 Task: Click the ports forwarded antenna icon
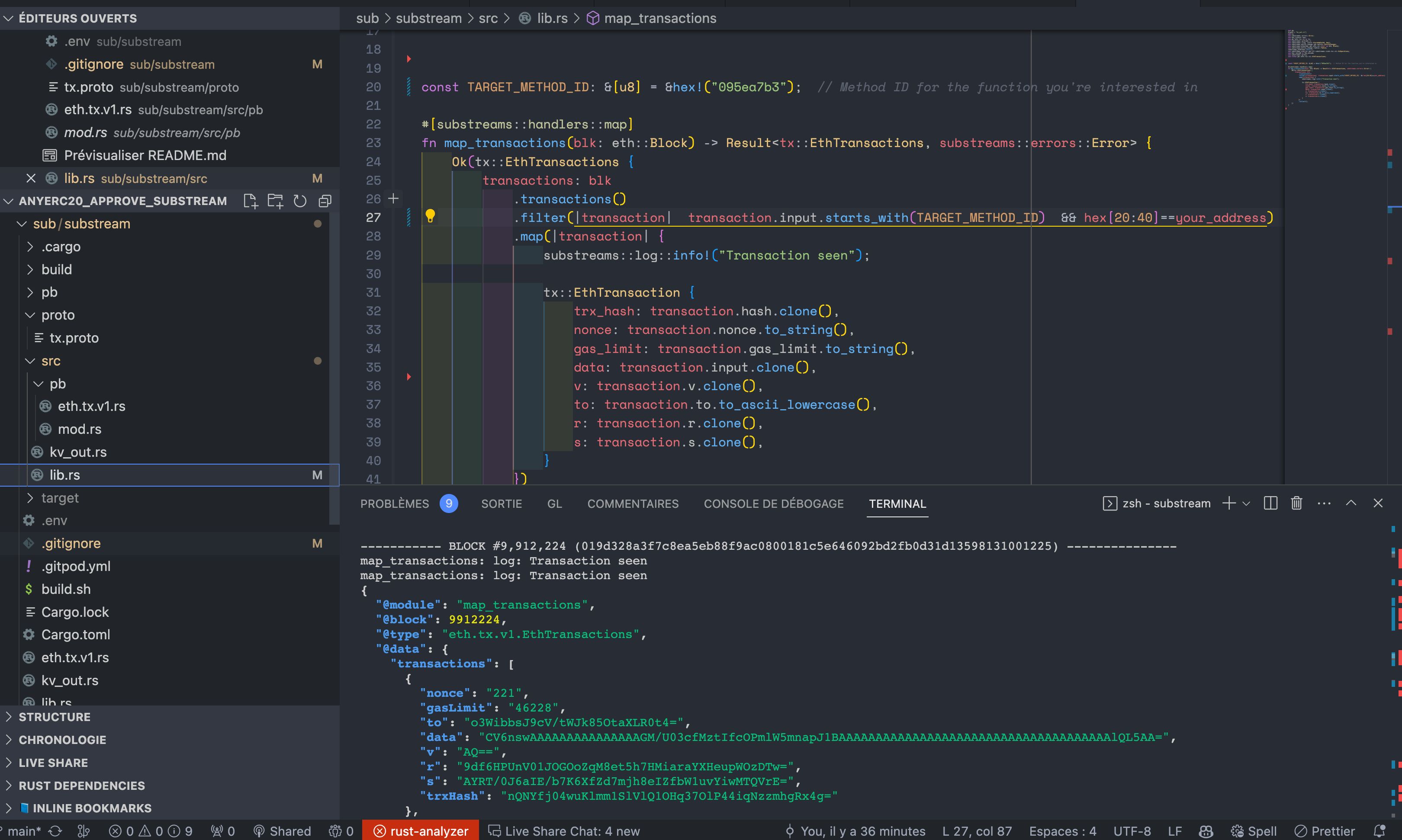click(222, 831)
